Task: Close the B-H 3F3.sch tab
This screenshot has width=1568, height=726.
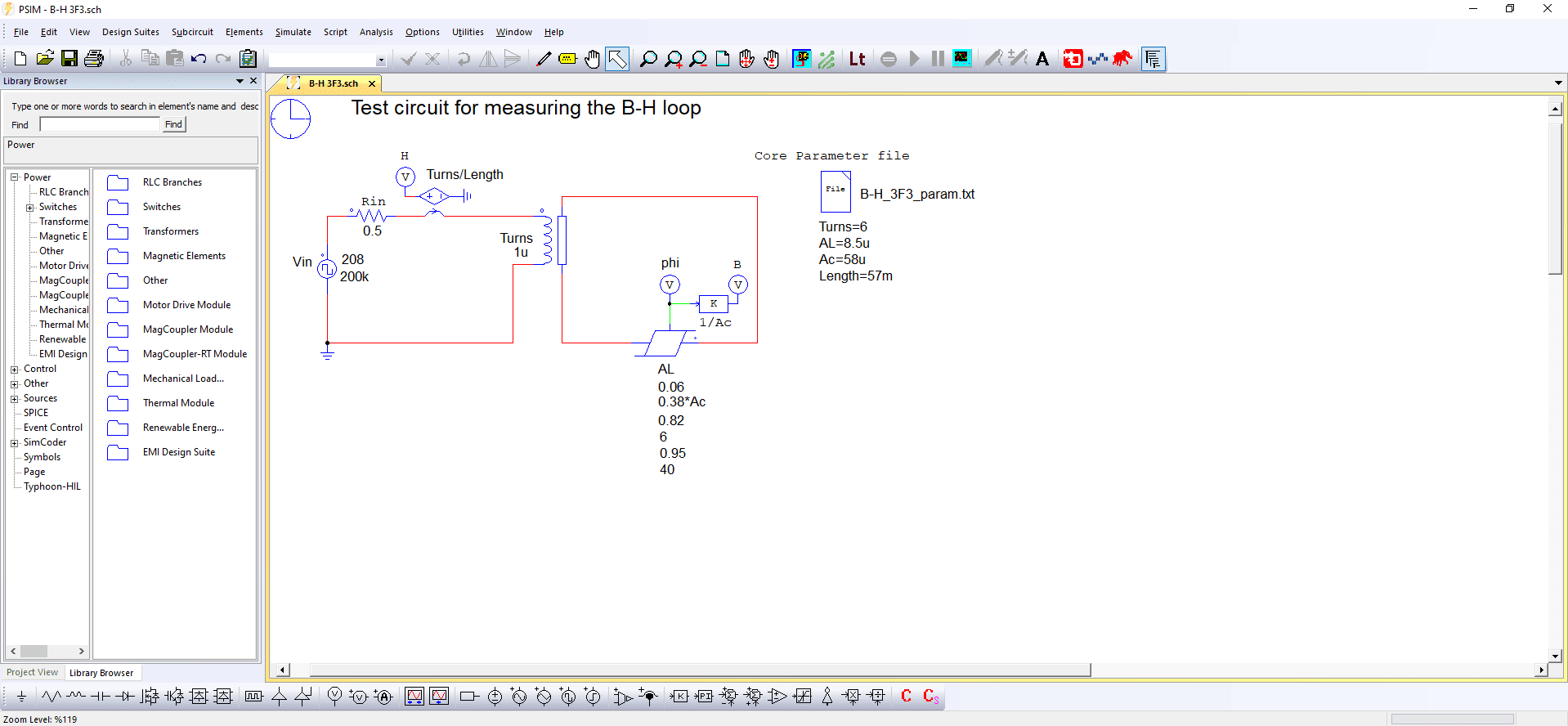Action: [x=372, y=83]
